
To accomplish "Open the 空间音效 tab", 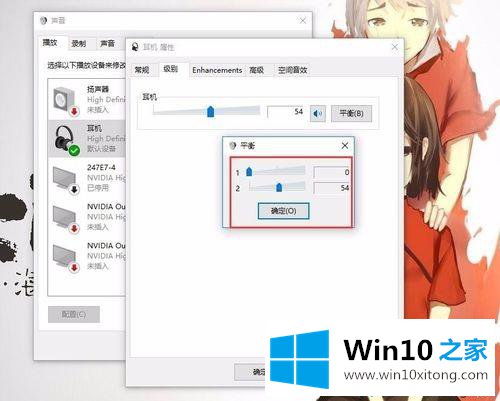I will (292, 70).
